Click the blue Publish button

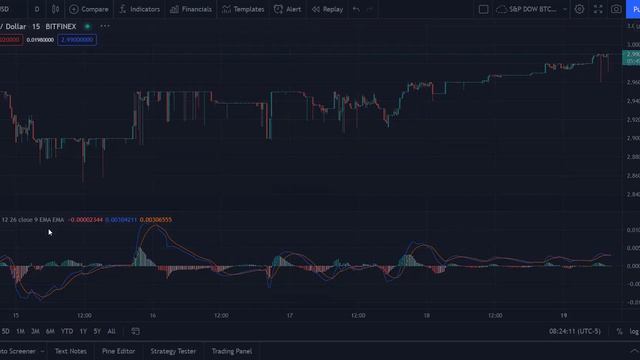pos(633,9)
